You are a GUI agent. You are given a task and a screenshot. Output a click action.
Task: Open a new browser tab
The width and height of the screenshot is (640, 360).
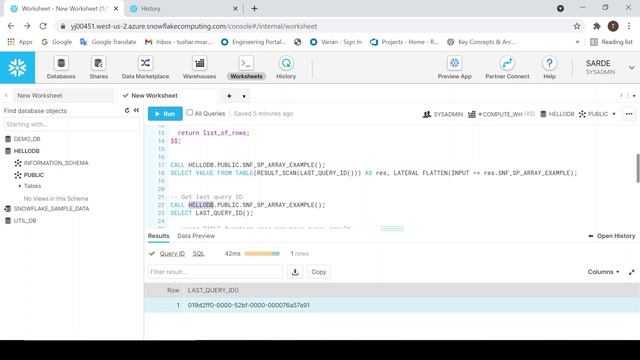coord(254,9)
